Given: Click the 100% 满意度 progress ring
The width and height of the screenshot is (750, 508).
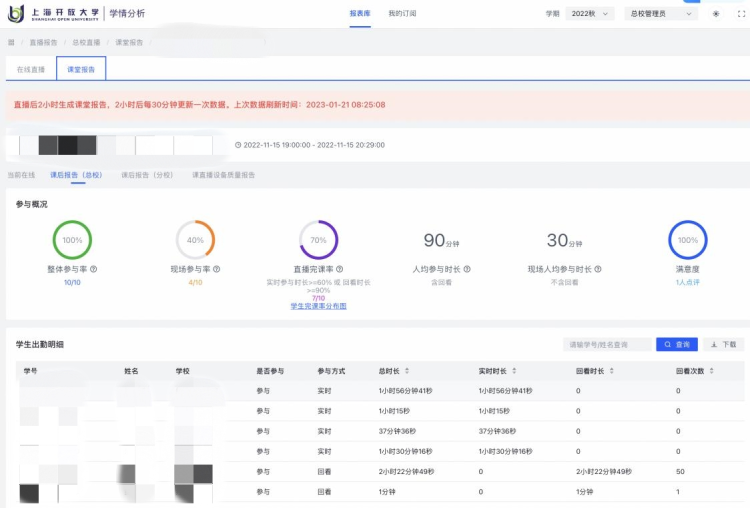Looking at the screenshot, I should click(688, 240).
